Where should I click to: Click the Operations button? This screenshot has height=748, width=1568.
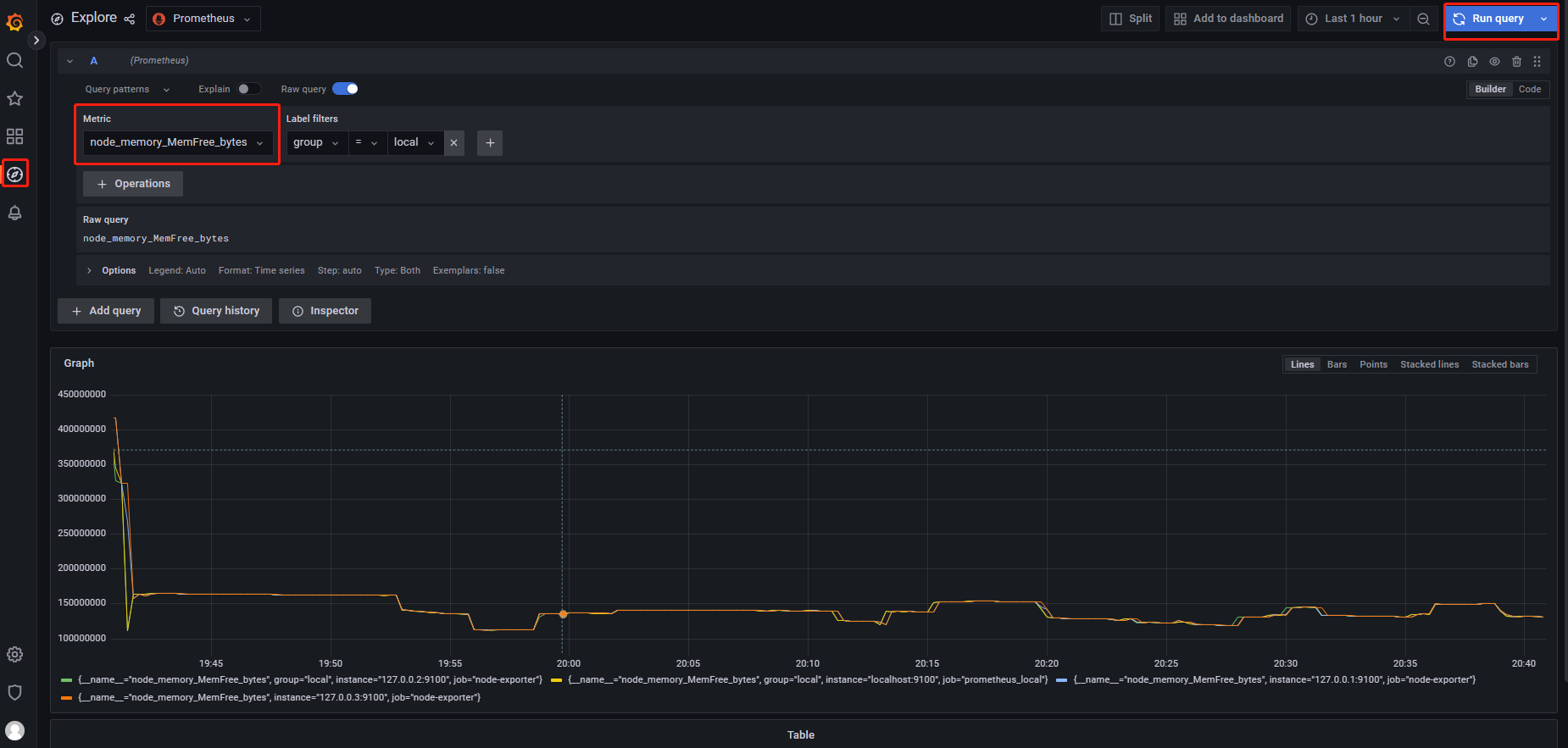pos(133,184)
